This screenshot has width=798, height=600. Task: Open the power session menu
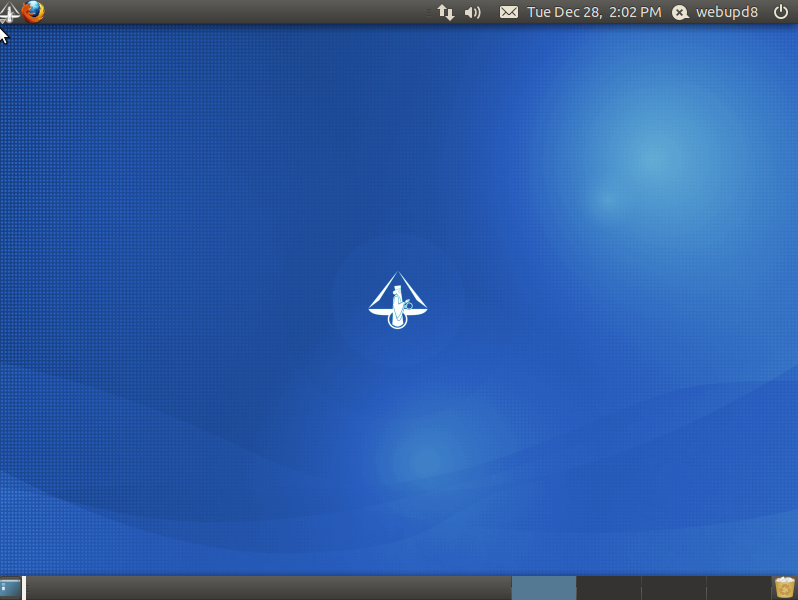pos(781,12)
